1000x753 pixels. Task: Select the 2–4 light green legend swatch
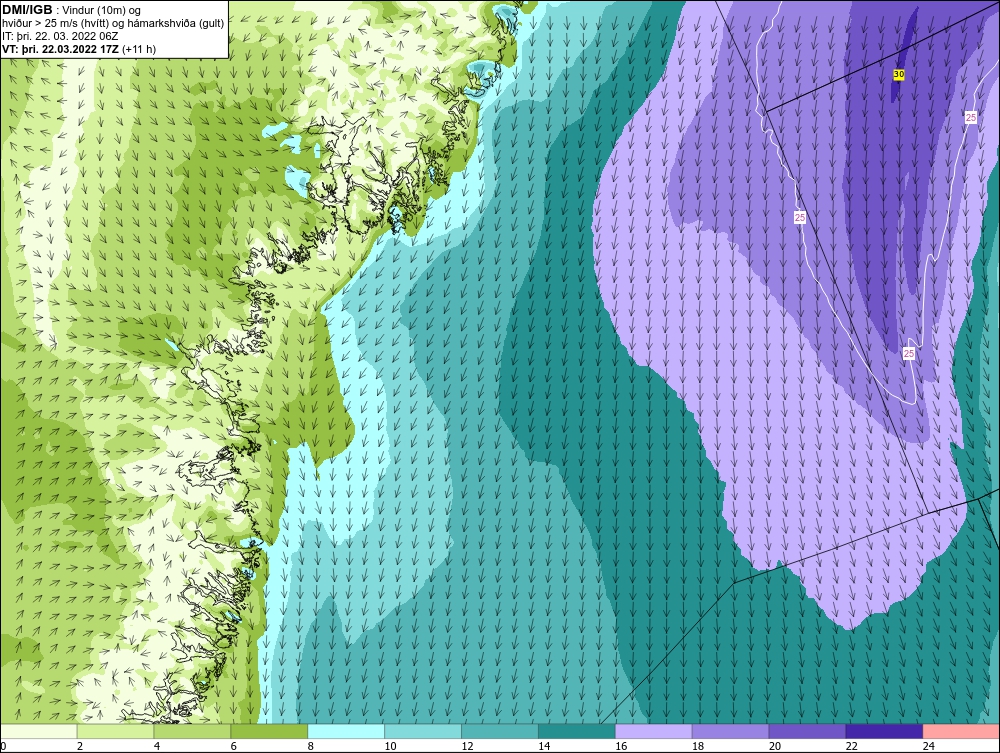pos(115,731)
